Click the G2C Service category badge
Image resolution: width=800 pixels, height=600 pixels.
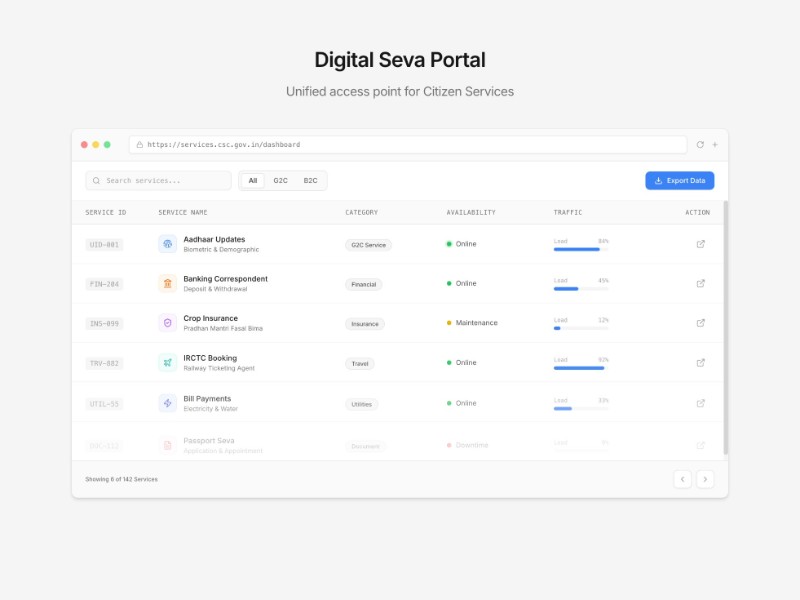368,244
